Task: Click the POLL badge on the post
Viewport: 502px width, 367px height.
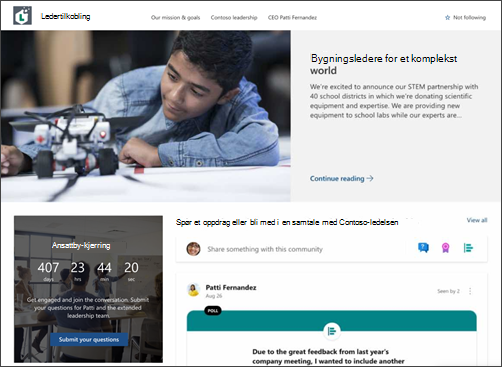Action: point(213,311)
